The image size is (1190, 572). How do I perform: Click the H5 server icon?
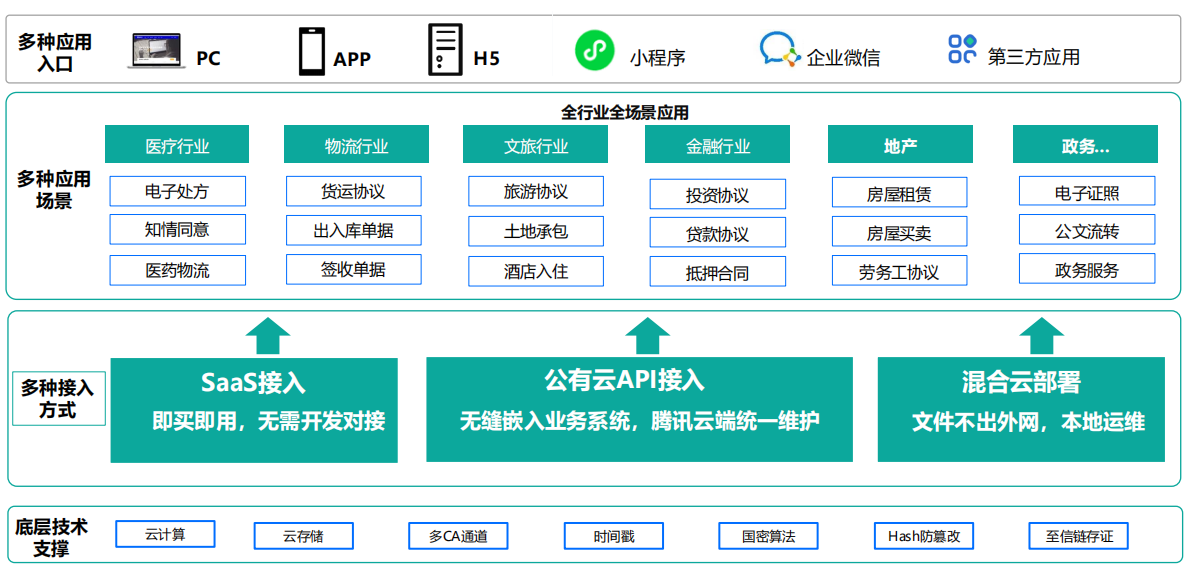pyautogui.click(x=445, y=49)
